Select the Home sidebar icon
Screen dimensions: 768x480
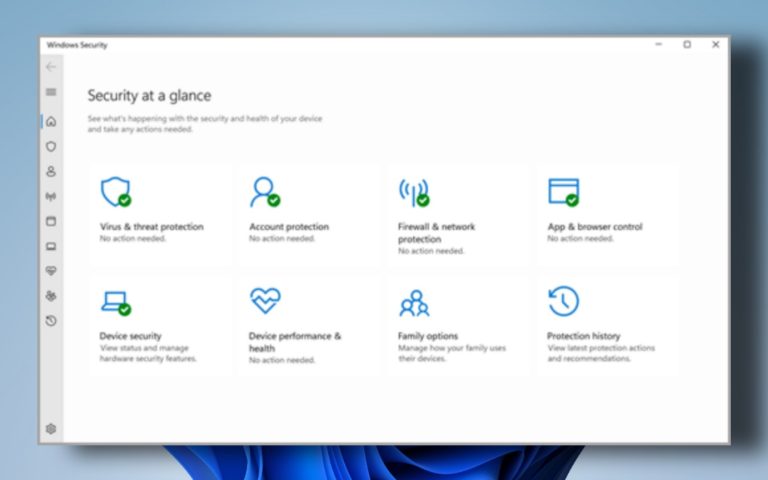pos(51,121)
